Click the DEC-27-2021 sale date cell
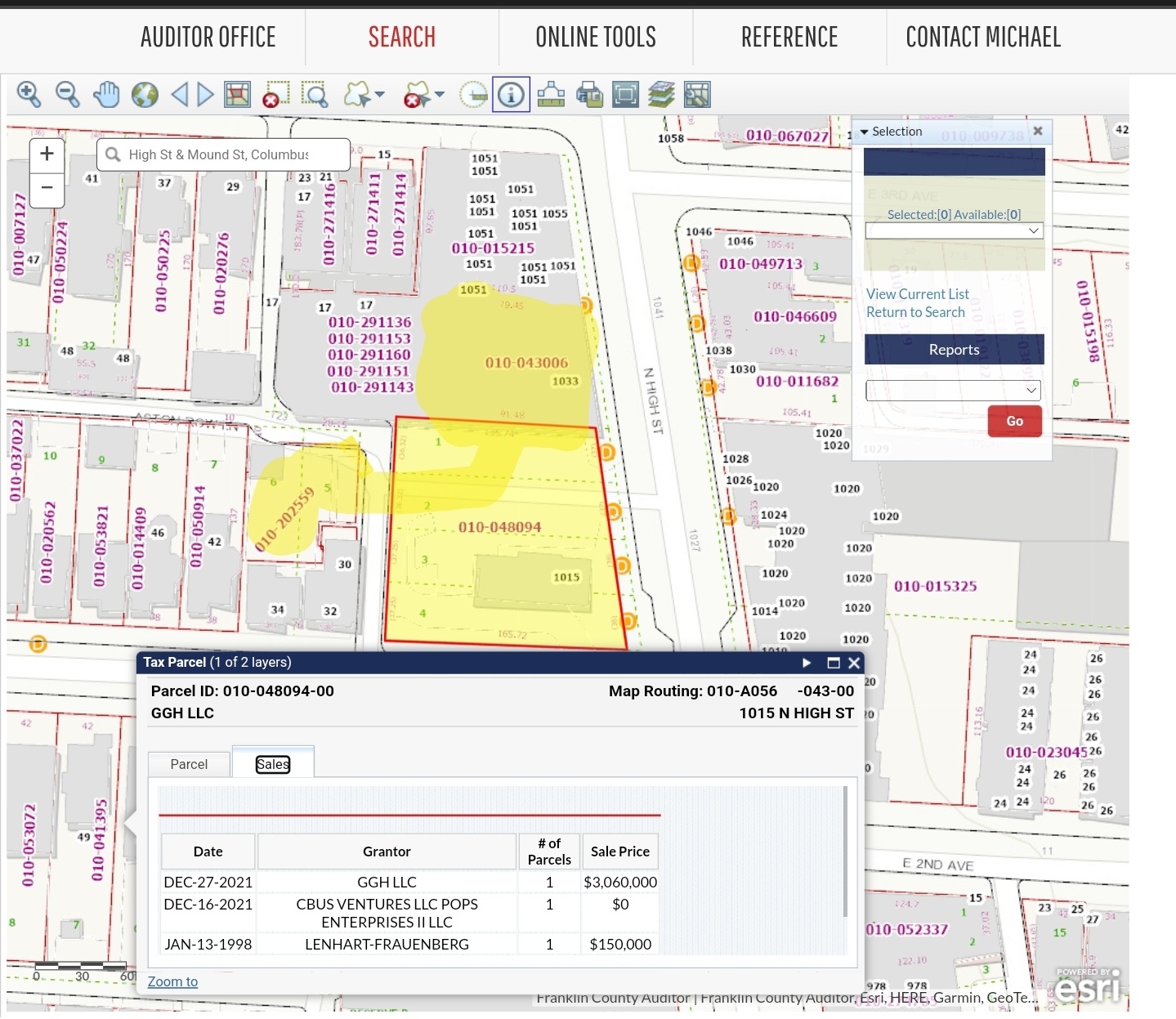The image size is (1176, 1019). (208, 883)
